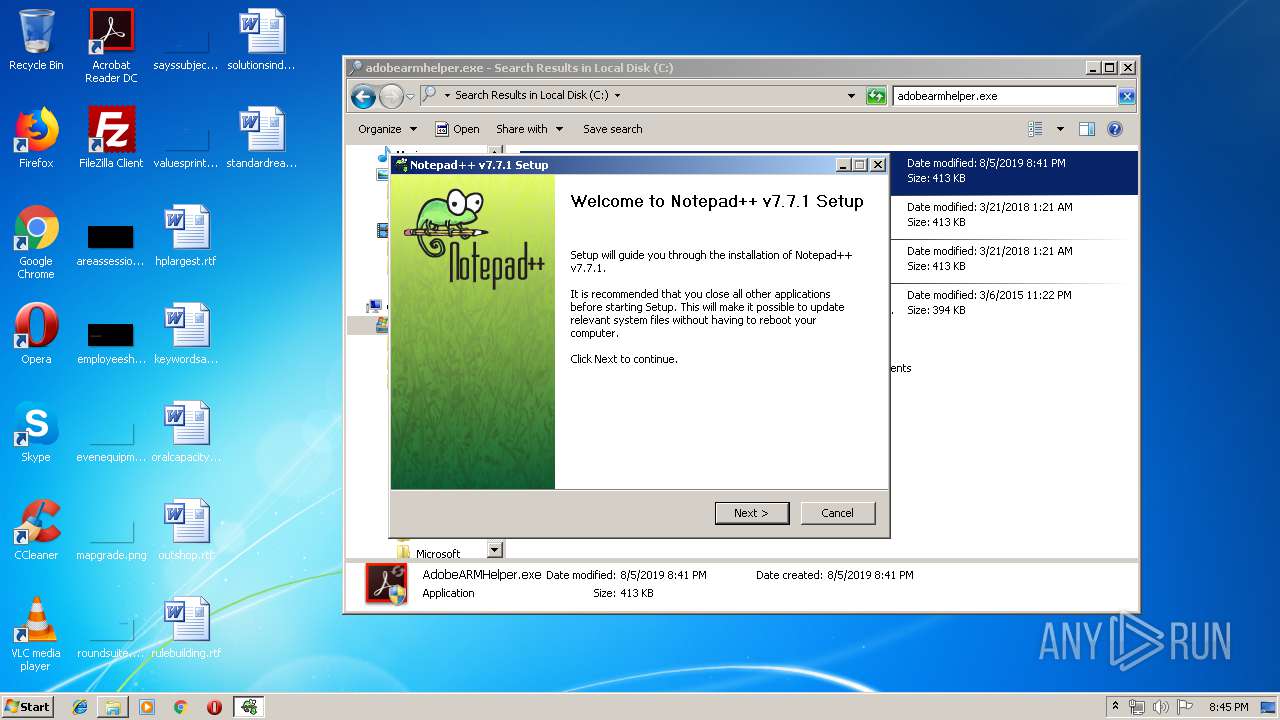The height and width of the screenshot is (720, 1280).
Task: Select standardrea... Word document on desktop
Action: tap(261, 138)
